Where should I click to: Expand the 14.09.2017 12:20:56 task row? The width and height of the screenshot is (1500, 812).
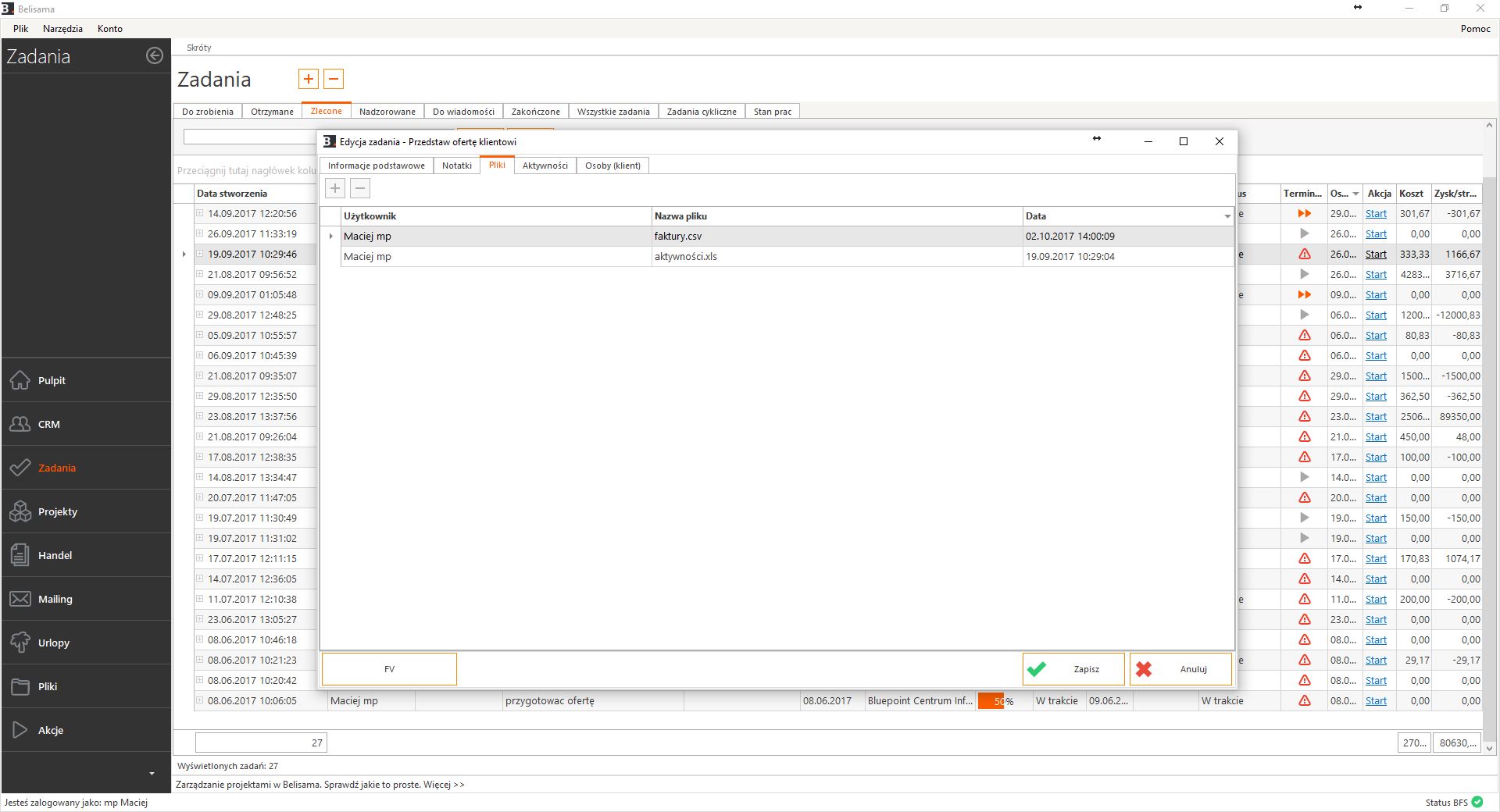point(199,213)
